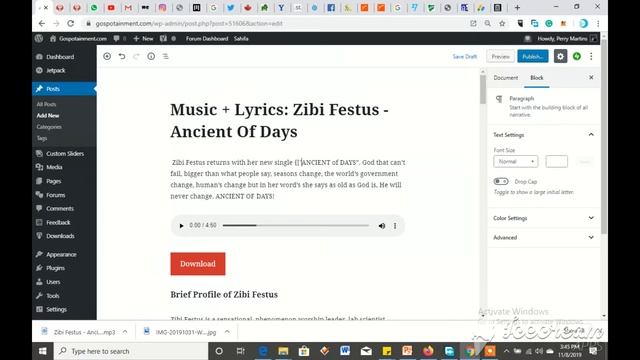
Task: Open Zibi Festus mp3 download options arrow
Action: pyautogui.click(x=125, y=332)
